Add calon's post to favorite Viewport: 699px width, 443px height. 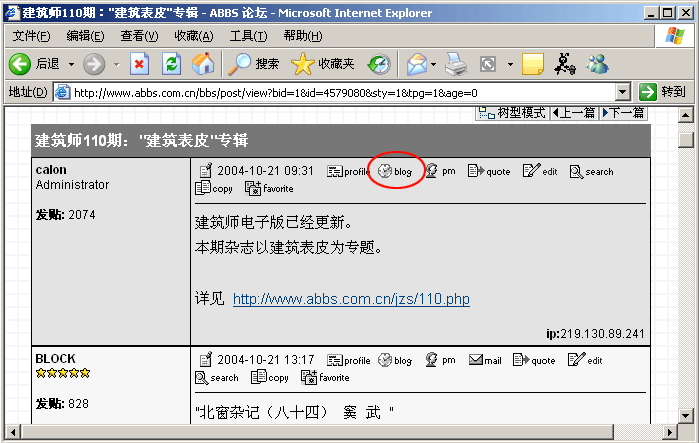tap(269, 189)
